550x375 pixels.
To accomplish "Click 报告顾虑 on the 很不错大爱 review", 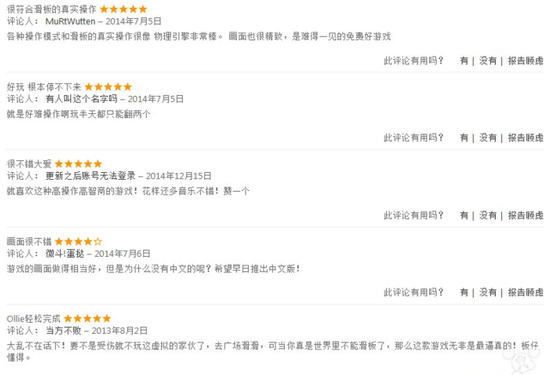I will tap(525, 215).
